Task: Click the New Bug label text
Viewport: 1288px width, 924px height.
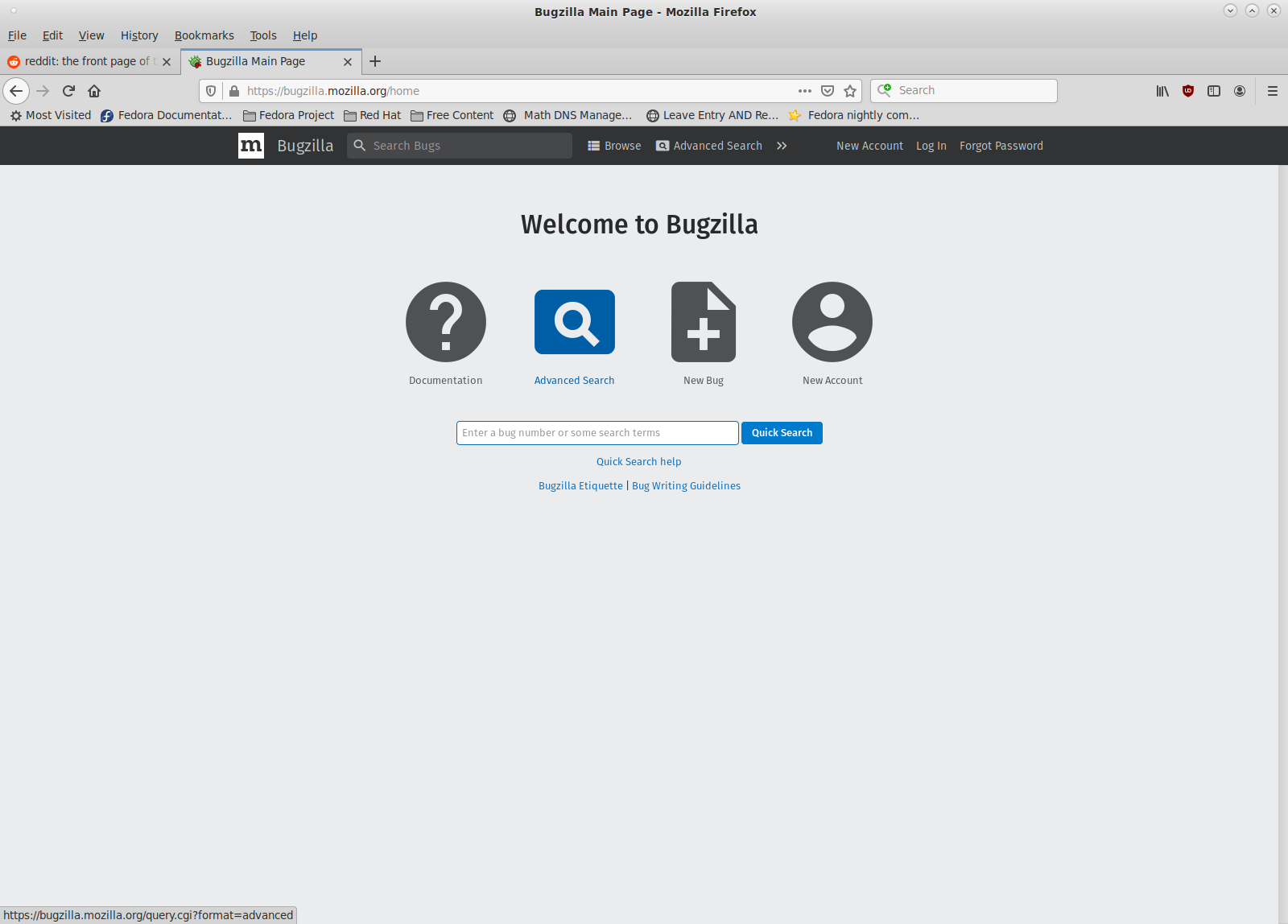Action: click(x=704, y=381)
